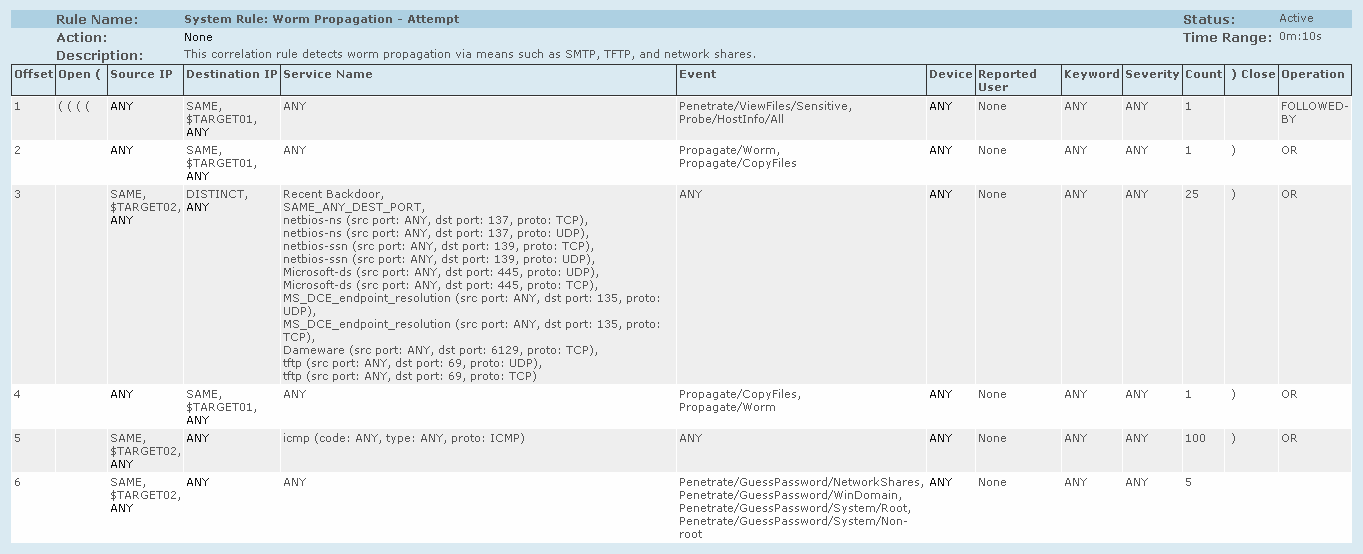
Task: Click row 2 event 'Propagate/Worm, Propagate/CopyFiles'
Action: pos(738,156)
